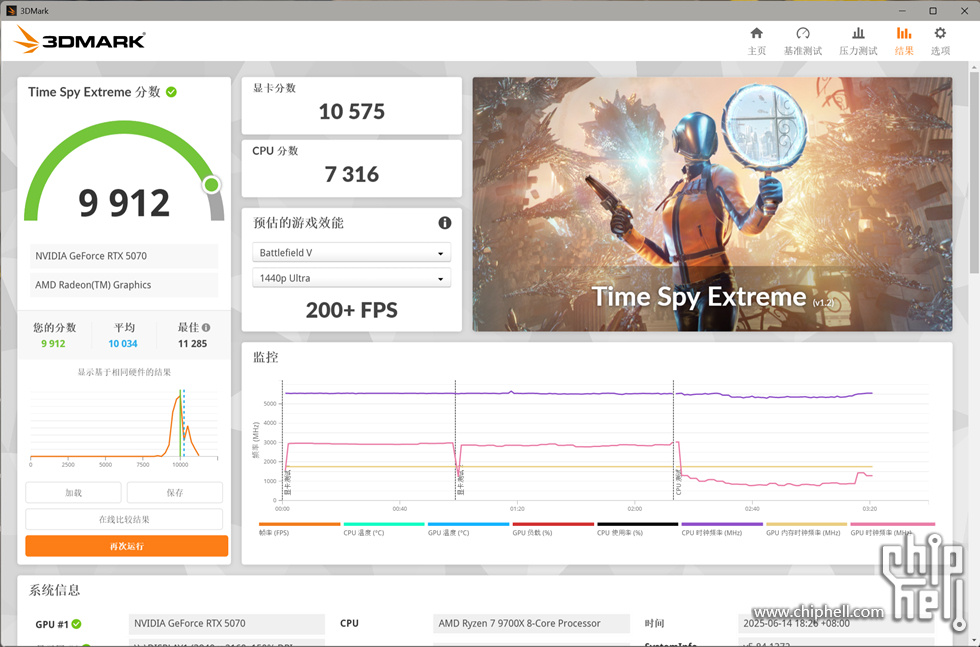
Task: Click the 3DMark title bar app icon
Action: [11, 11]
